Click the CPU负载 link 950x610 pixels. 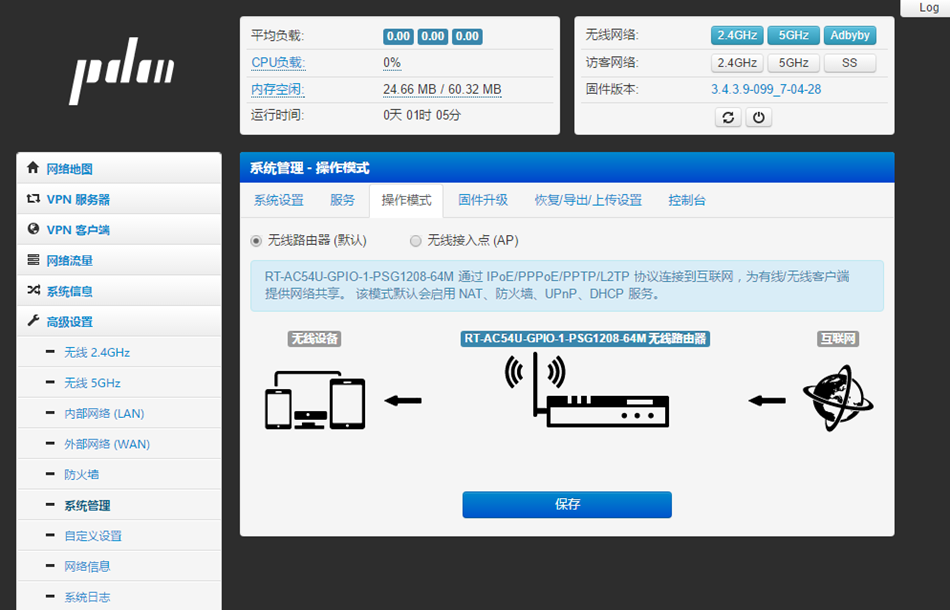point(278,62)
